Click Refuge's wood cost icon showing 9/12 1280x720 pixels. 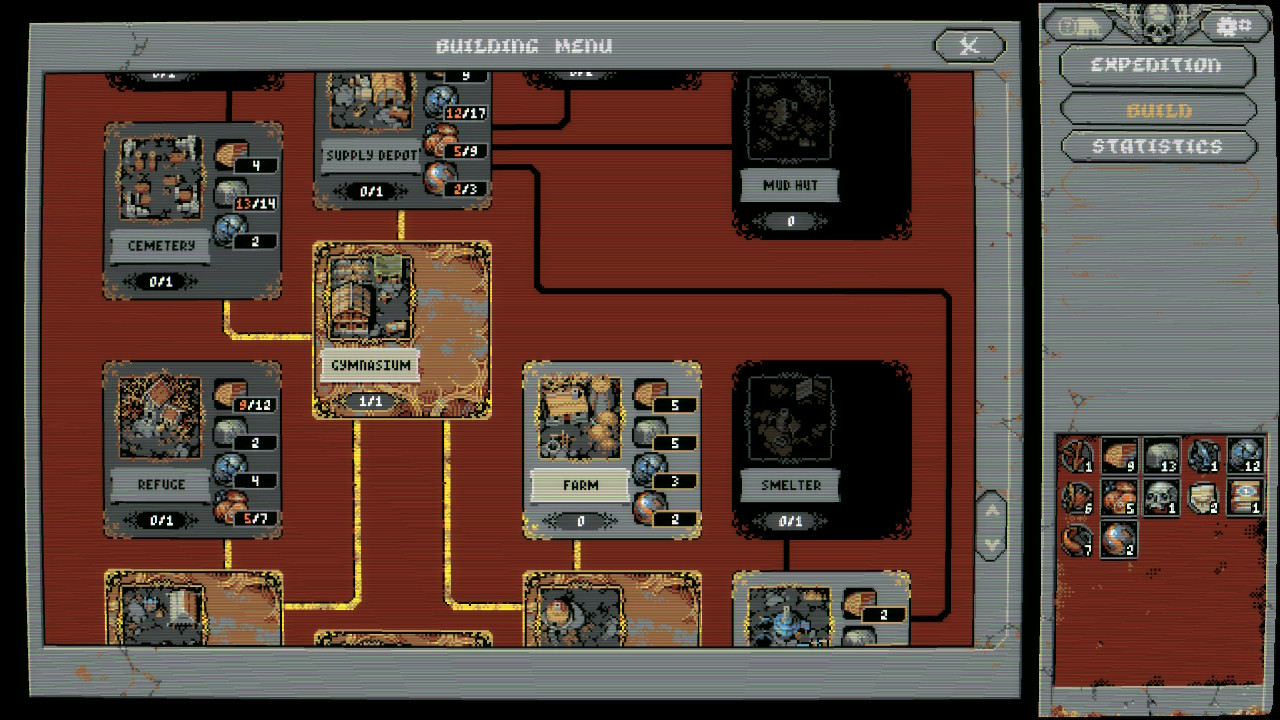pyautogui.click(x=231, y=395)
